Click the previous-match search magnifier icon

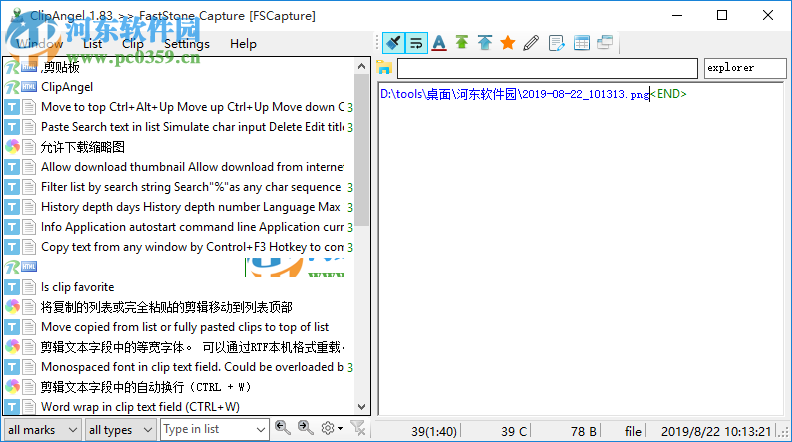click(x=282, y=428)
